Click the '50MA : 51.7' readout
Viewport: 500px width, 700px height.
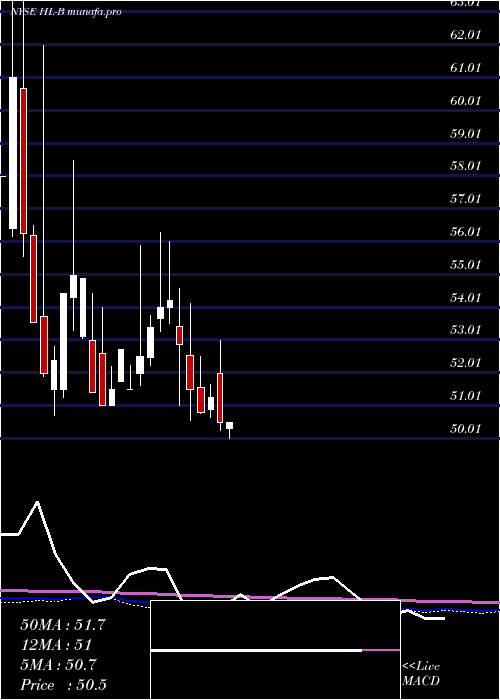(x=63, y=625)
